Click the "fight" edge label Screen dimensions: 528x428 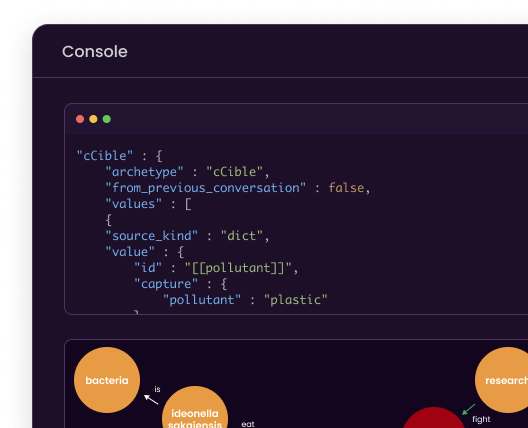click(481, 419)
